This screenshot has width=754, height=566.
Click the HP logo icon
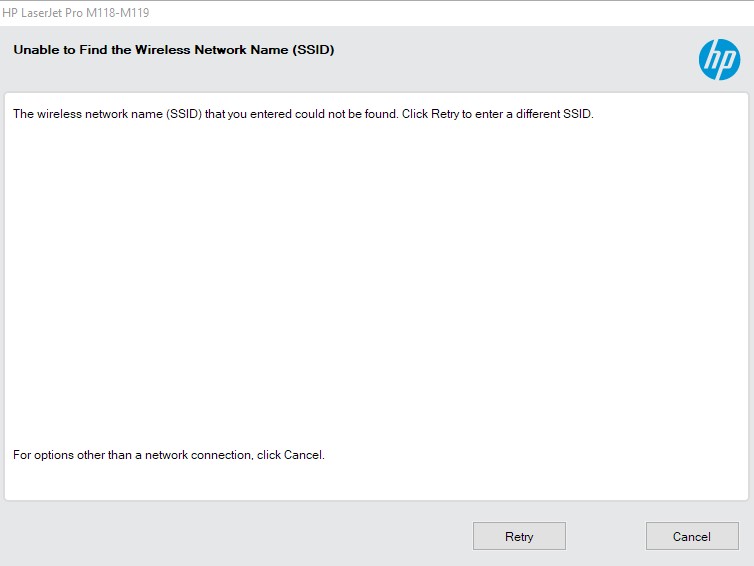pos(719,60)
